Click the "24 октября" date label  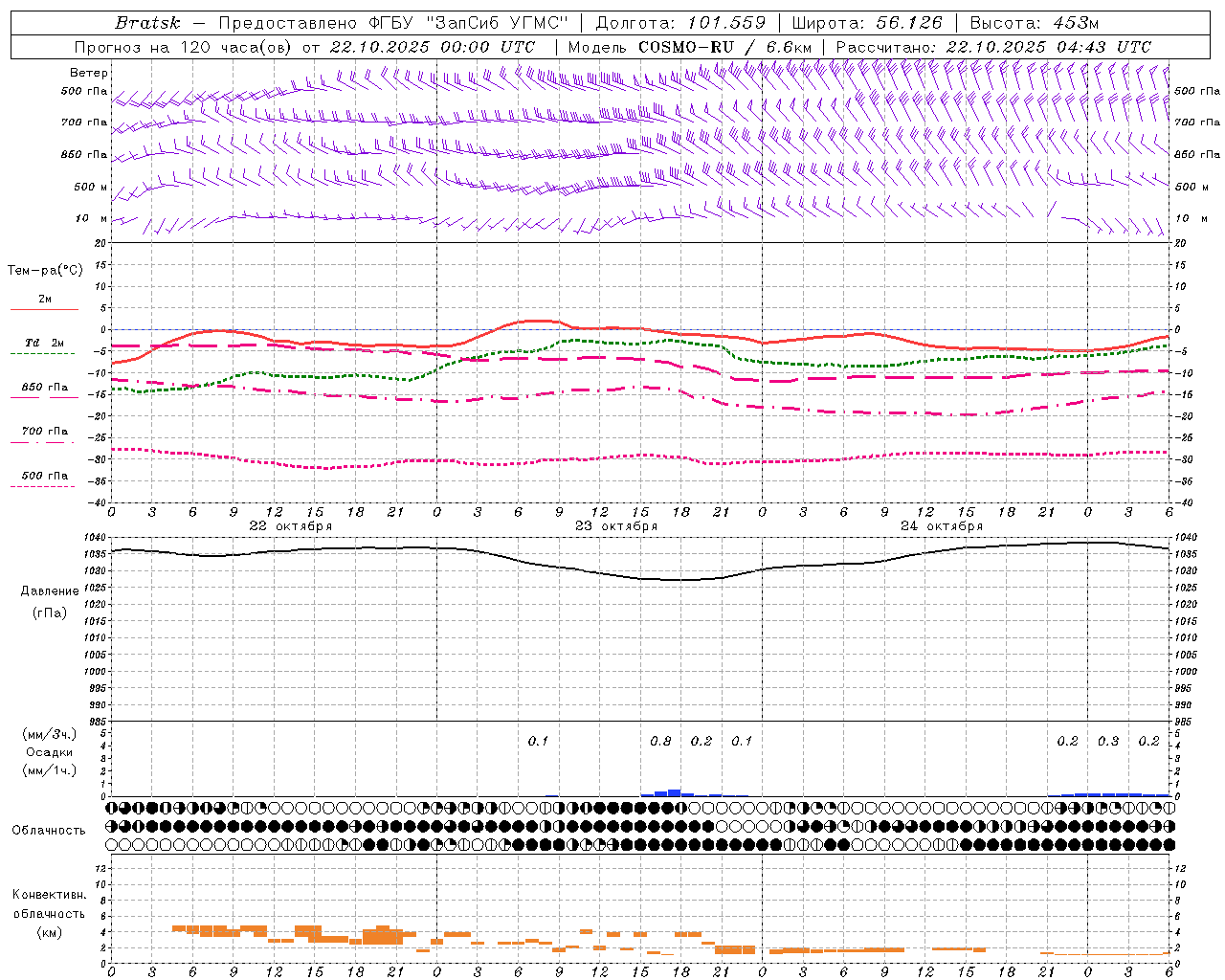tap(942, 526)
